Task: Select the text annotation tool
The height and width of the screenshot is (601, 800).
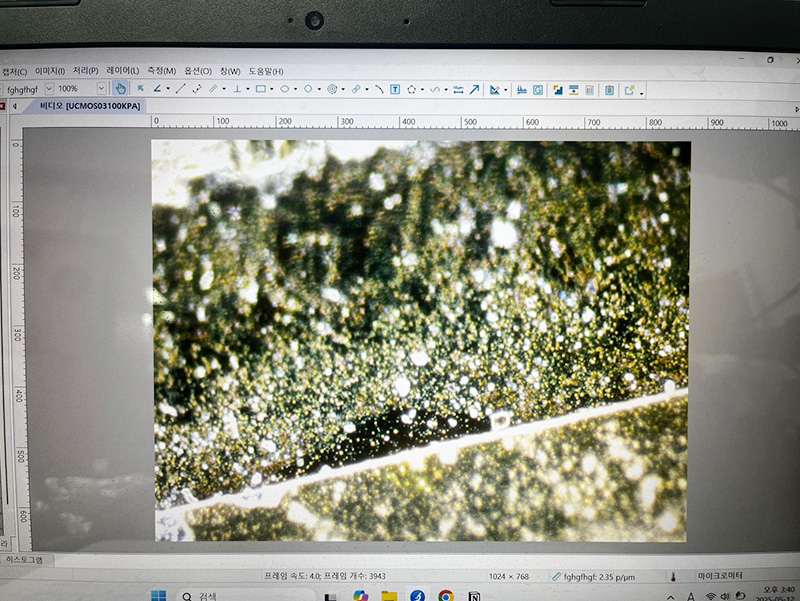Action: coord(395,89)
